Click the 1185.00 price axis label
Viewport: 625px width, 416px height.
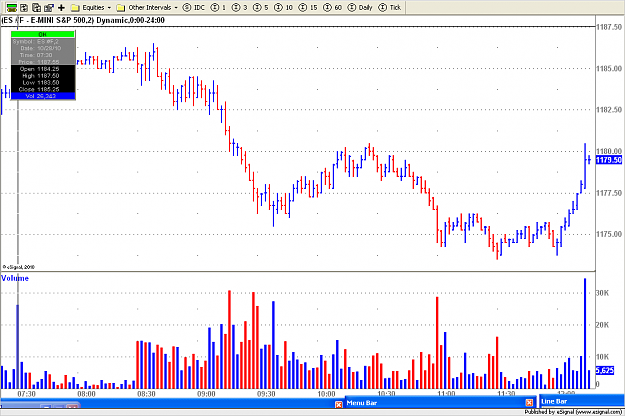click(609, 69)
